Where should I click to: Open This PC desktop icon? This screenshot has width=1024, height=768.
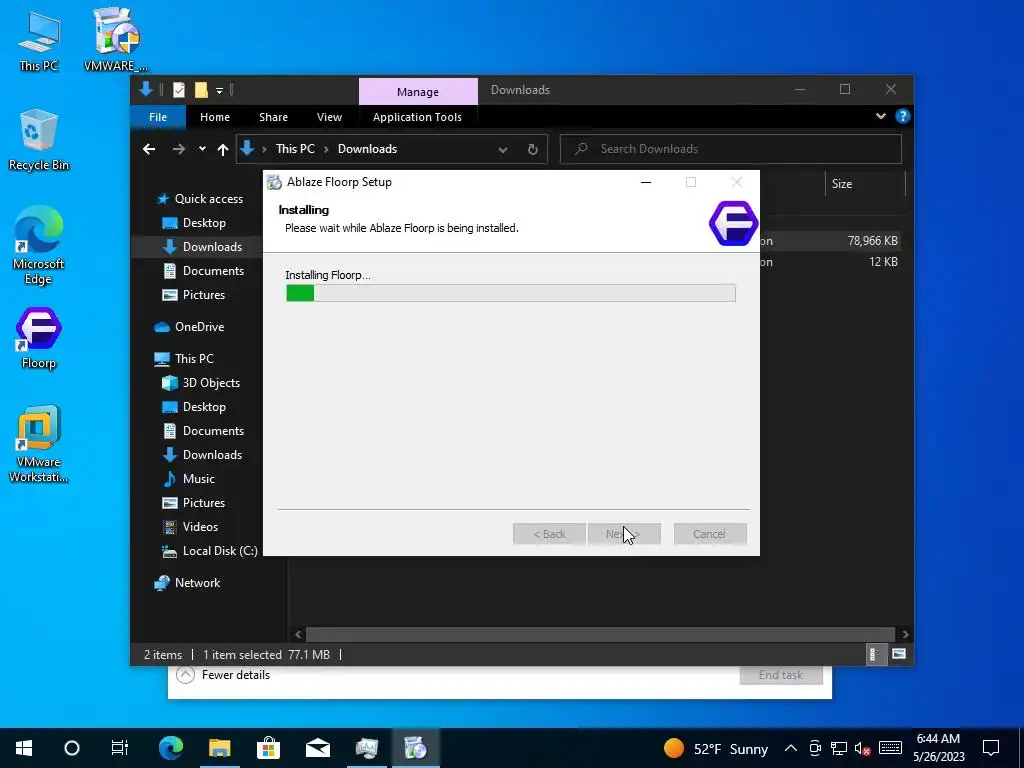pos(39,41)
